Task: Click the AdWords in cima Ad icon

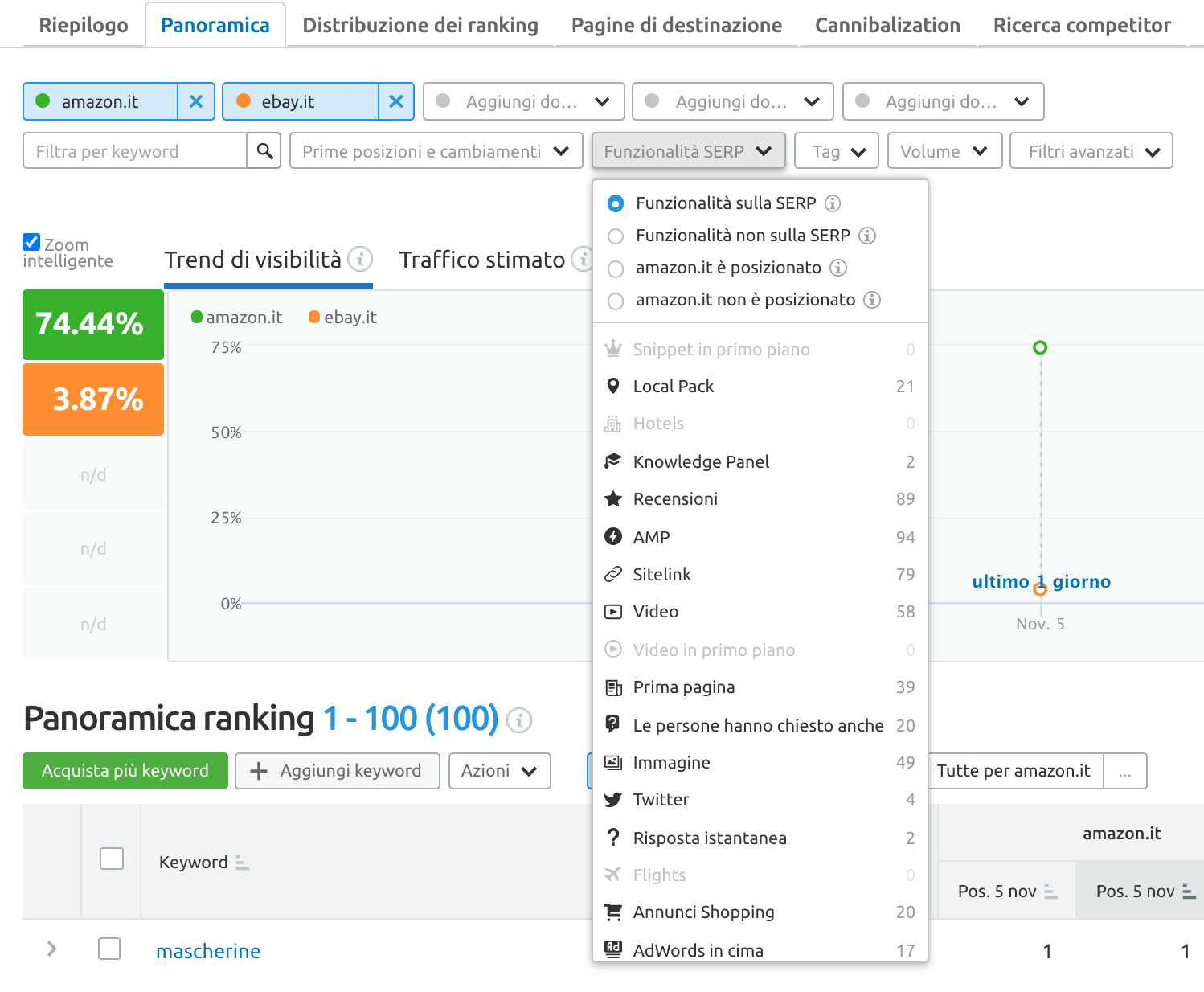Action: [613, 949]
